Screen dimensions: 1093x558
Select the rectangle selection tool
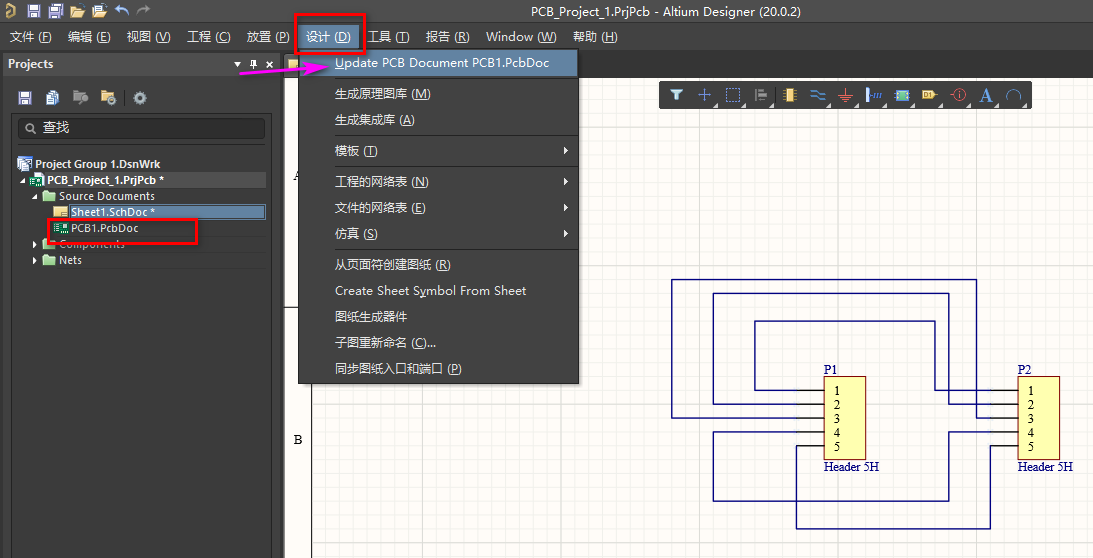733,95
